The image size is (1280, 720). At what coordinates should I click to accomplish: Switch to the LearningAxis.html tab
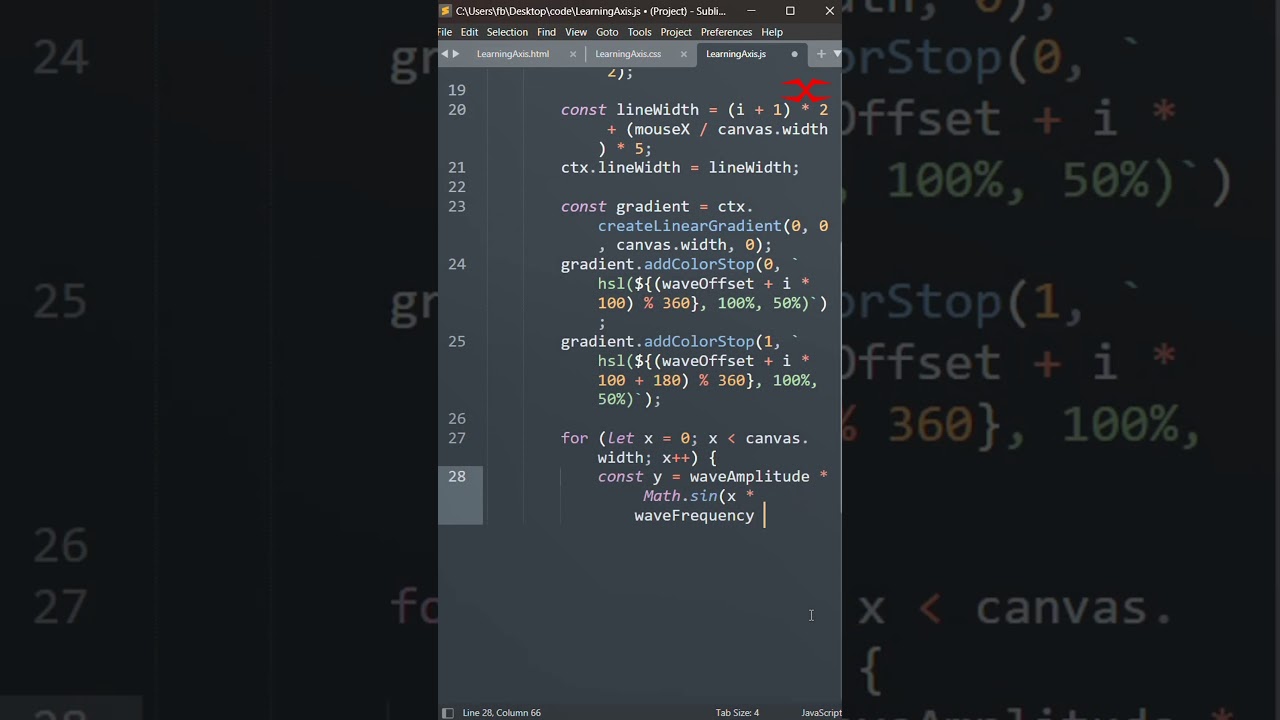coord(513,54)
